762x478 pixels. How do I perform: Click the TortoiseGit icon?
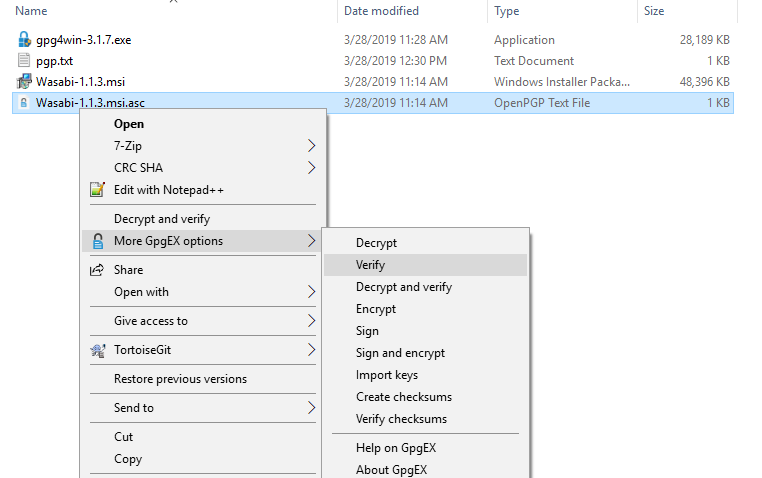(x=97, y=350)
